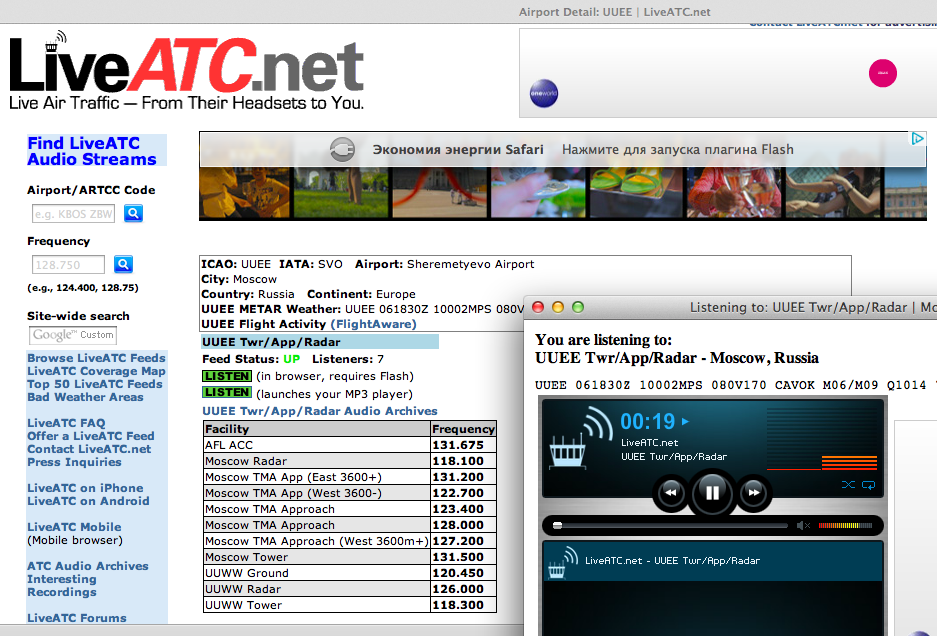Toggle repeat icon in audio player

[x=868, y=485]
